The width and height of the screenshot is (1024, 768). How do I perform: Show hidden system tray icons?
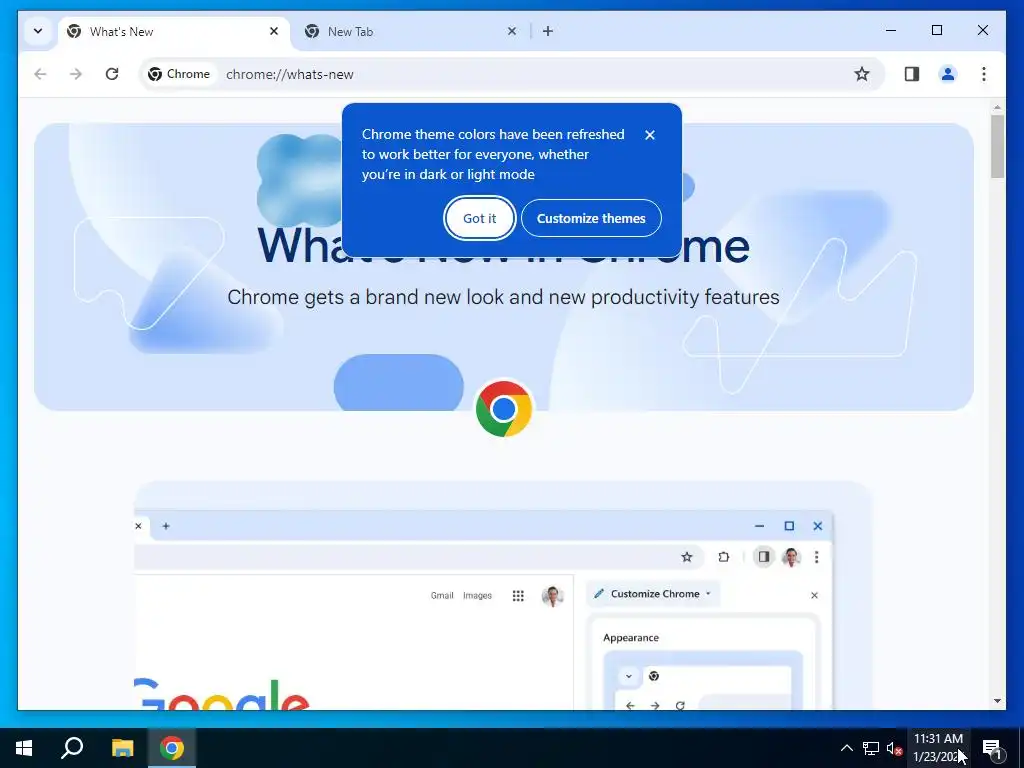click(x=846, y=748)
